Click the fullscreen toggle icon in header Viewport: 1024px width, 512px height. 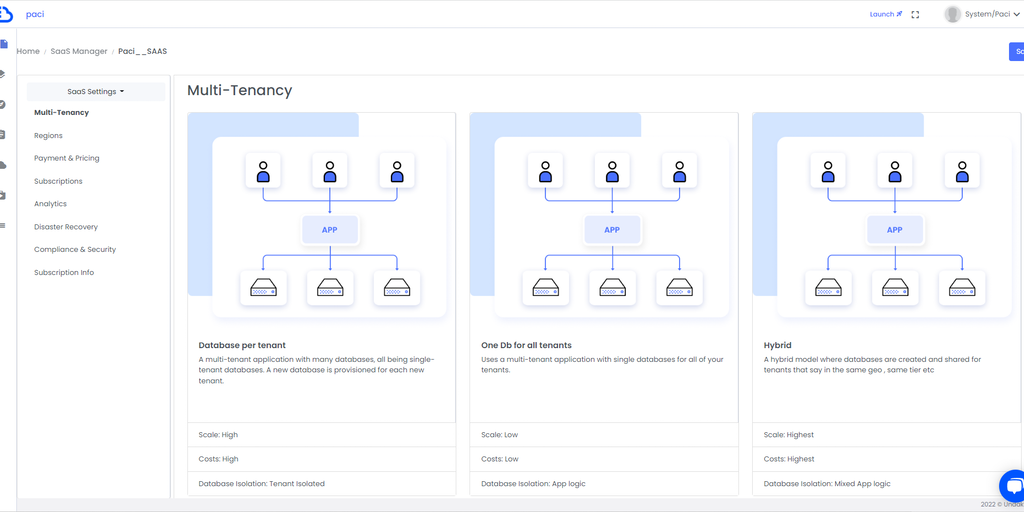click(x=915, y=15)
